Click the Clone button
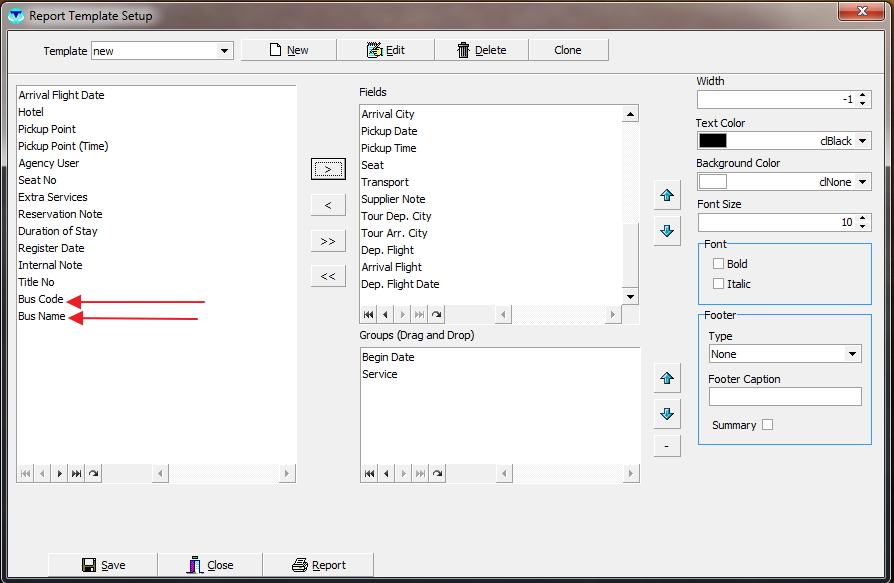 [567, 50]
